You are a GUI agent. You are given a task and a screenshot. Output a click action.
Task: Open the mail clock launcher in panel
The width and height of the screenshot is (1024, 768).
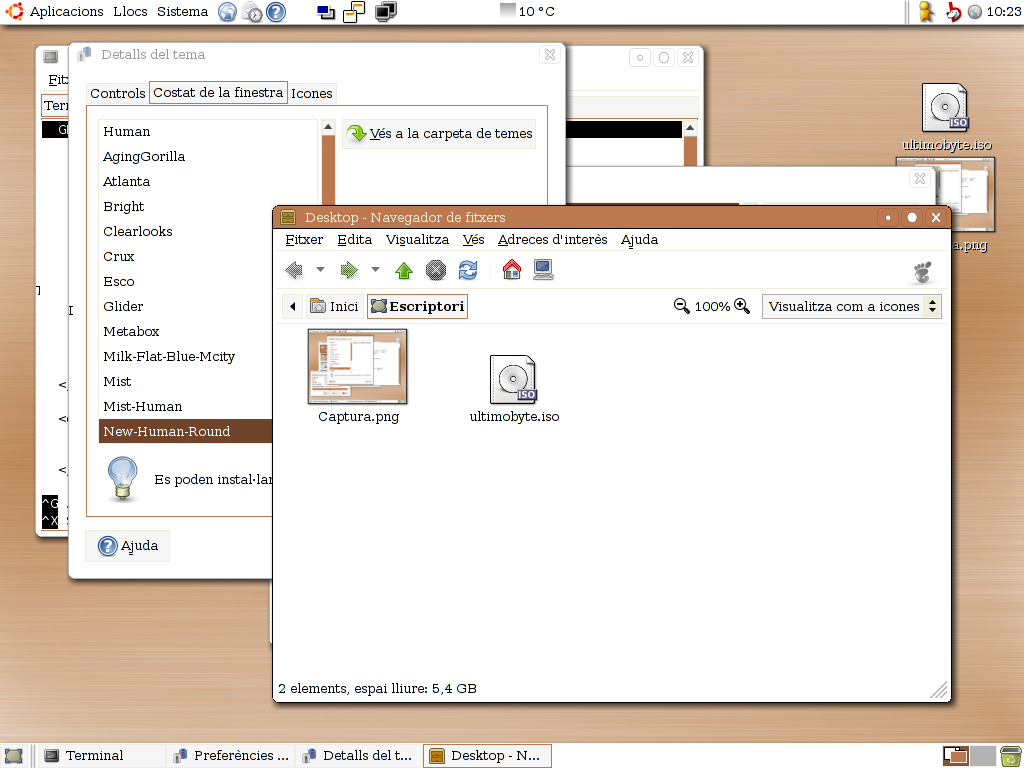pos(251,12)
